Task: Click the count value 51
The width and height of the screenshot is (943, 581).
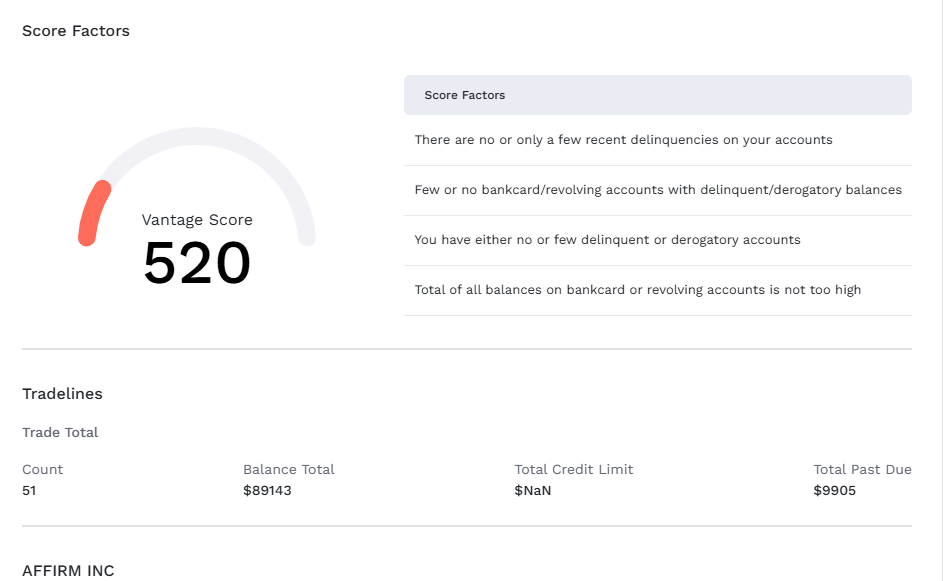Action: pyautogui.click(x=29, y=491)
